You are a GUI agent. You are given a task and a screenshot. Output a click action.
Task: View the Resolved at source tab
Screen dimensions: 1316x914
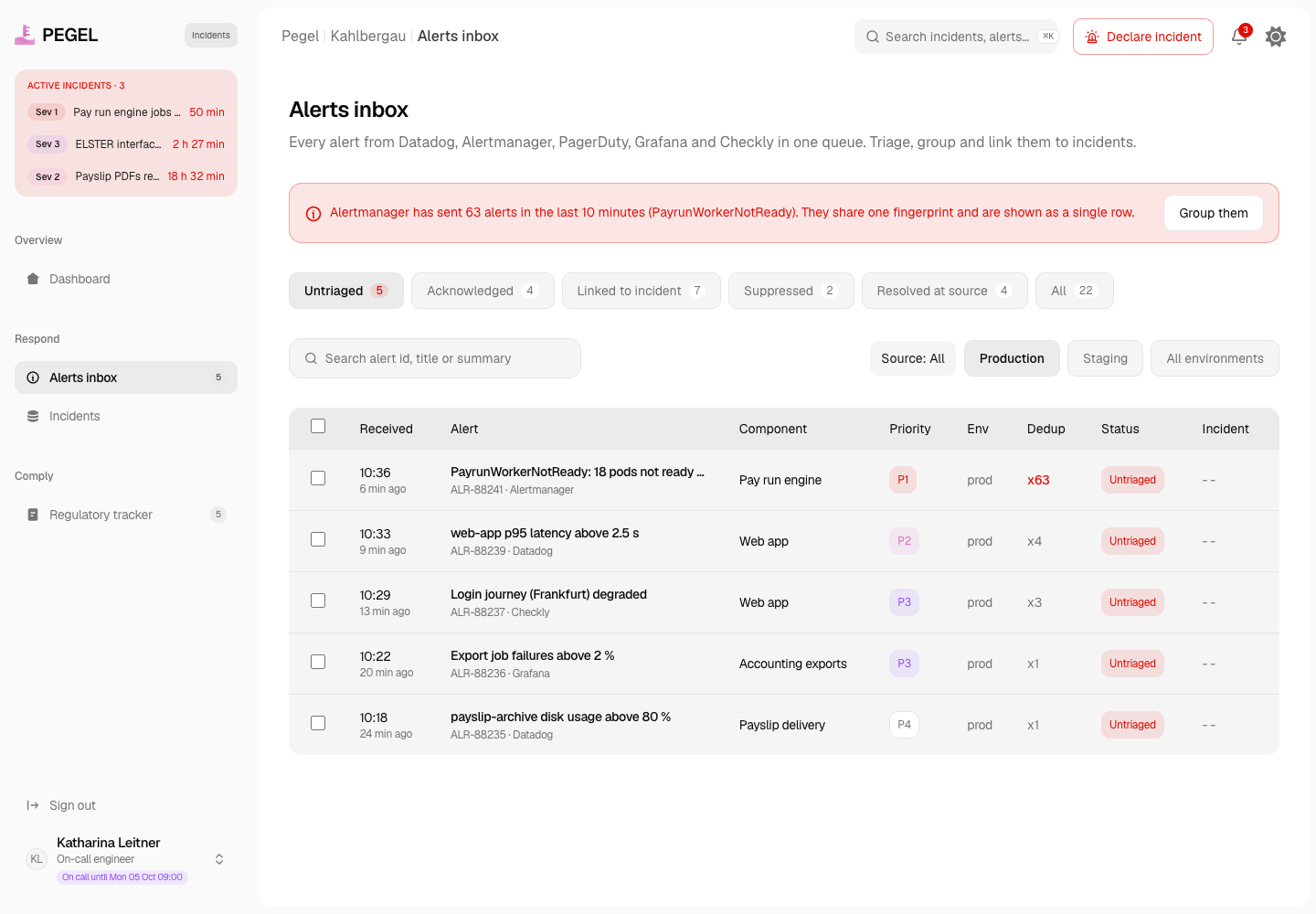pyautogui.click(x=945, y=291)
